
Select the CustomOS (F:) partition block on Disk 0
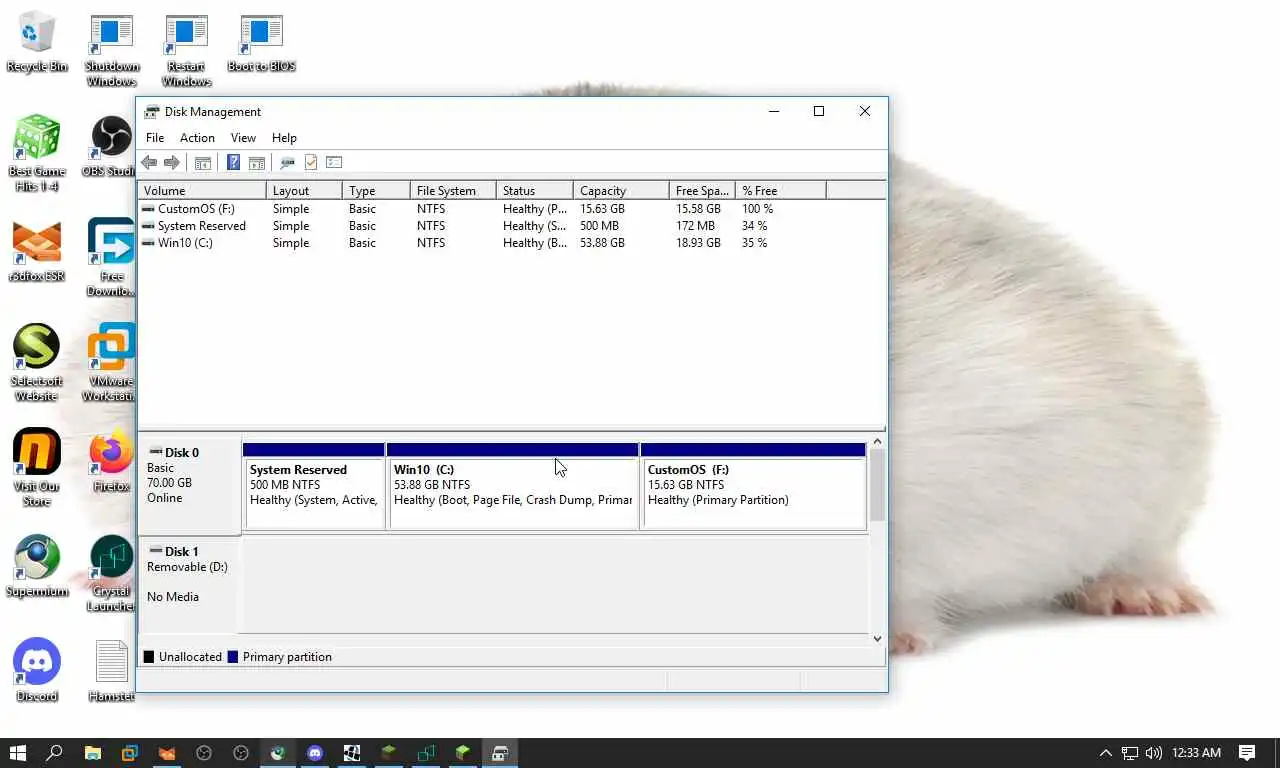pyautogui.click(x=753, y=486)
